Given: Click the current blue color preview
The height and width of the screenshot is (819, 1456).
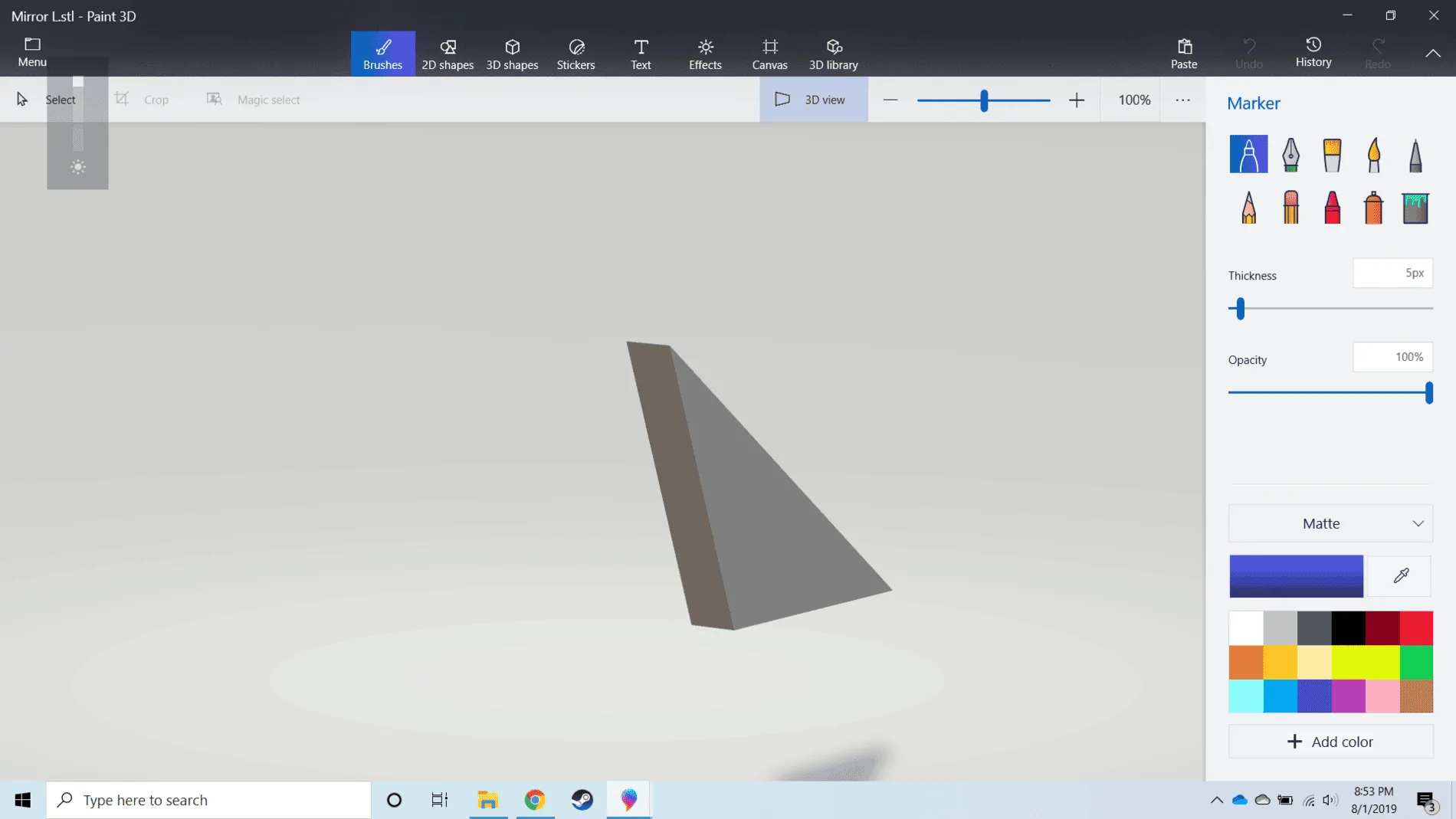Looking at the screenshot, I should click(1297, 576).
